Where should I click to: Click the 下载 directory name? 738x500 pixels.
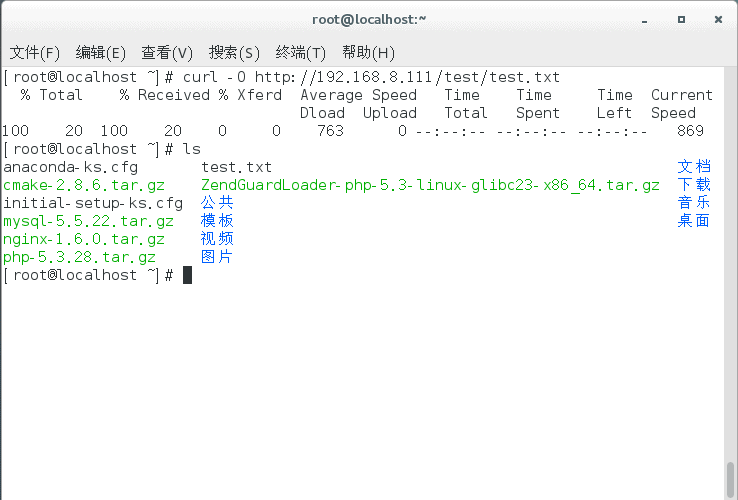[694, 184]
